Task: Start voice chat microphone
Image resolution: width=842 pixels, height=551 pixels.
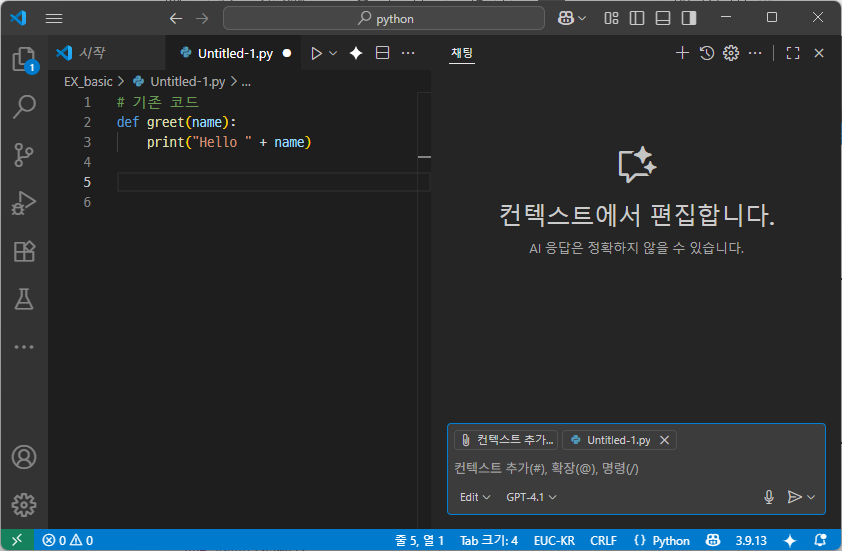Action: click(x=768, y=497)
